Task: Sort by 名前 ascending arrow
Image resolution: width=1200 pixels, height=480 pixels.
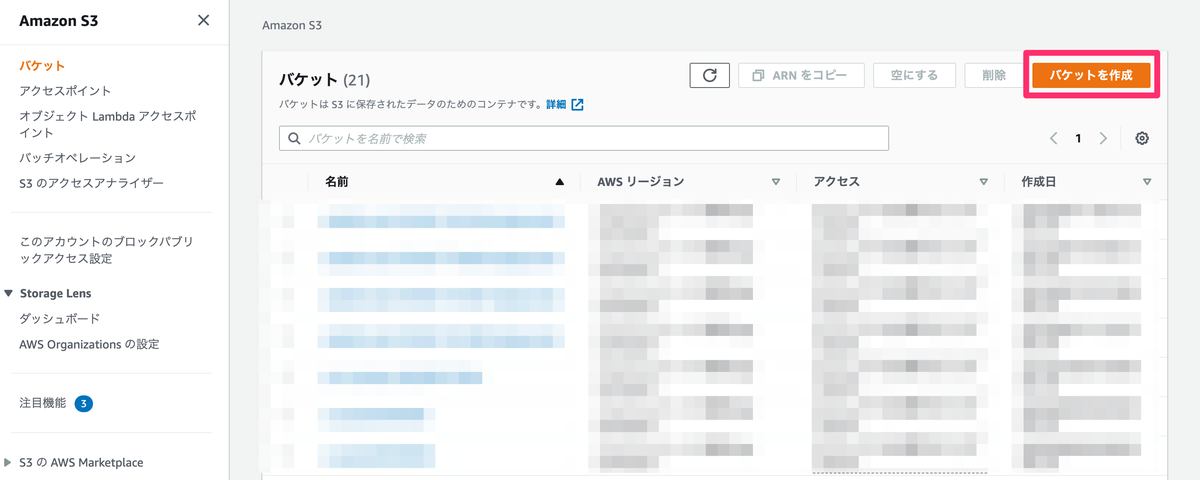Action: click(x=559, y=182)
